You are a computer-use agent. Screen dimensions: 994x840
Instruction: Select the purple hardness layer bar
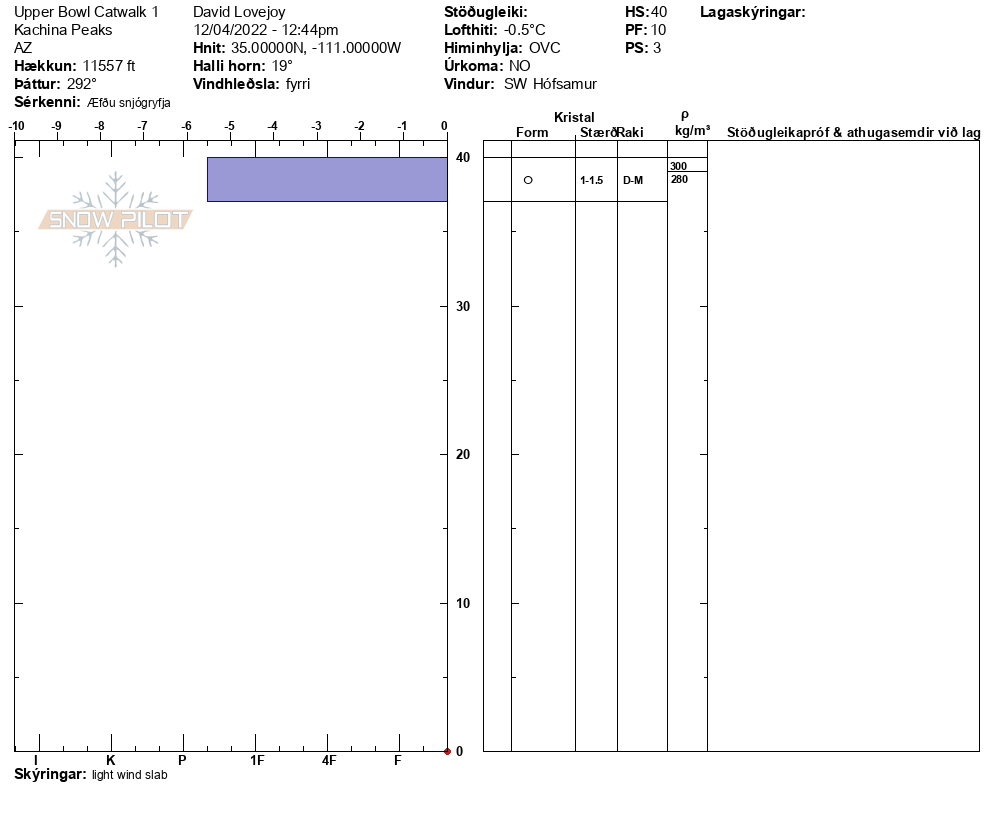pos(327,179)
